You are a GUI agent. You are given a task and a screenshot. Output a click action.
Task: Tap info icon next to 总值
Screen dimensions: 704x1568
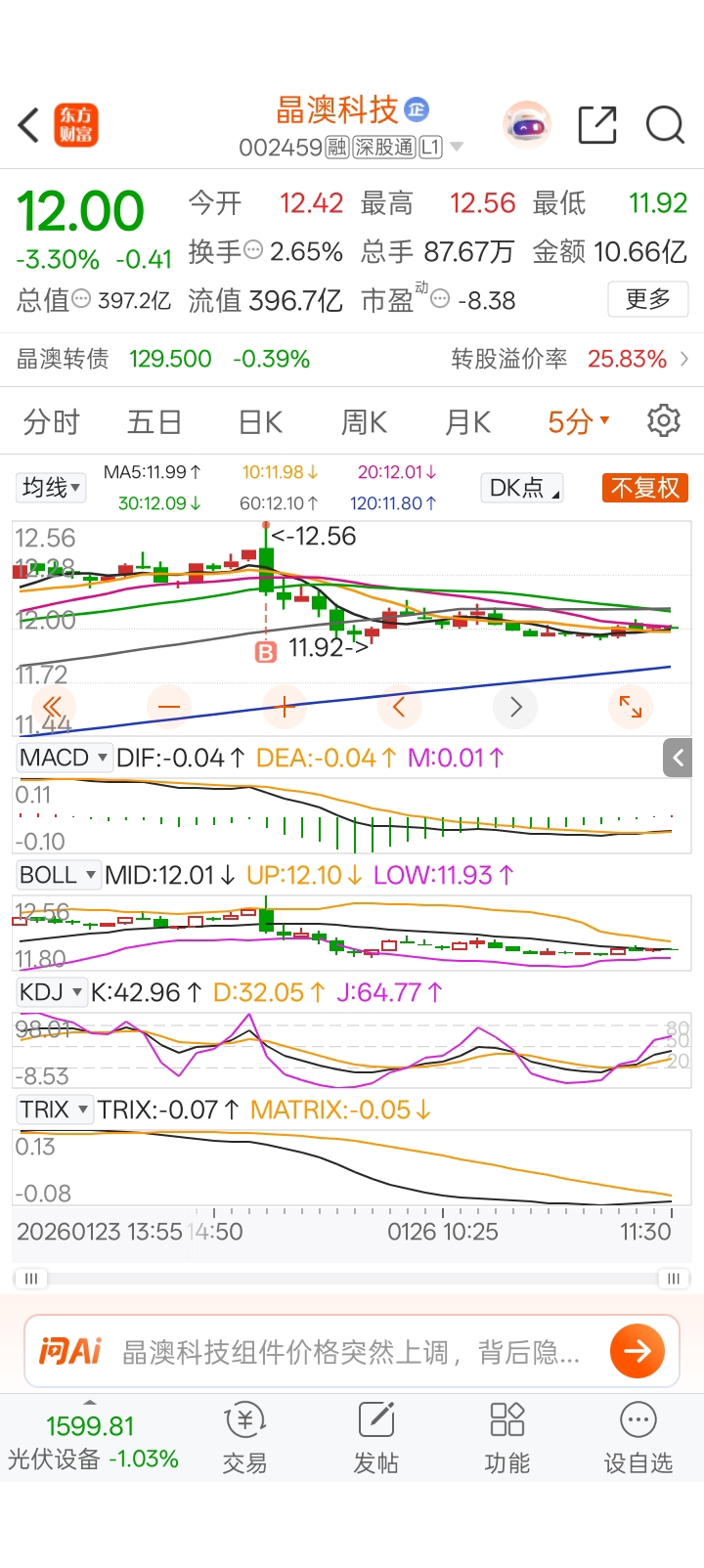click(82, 298)
